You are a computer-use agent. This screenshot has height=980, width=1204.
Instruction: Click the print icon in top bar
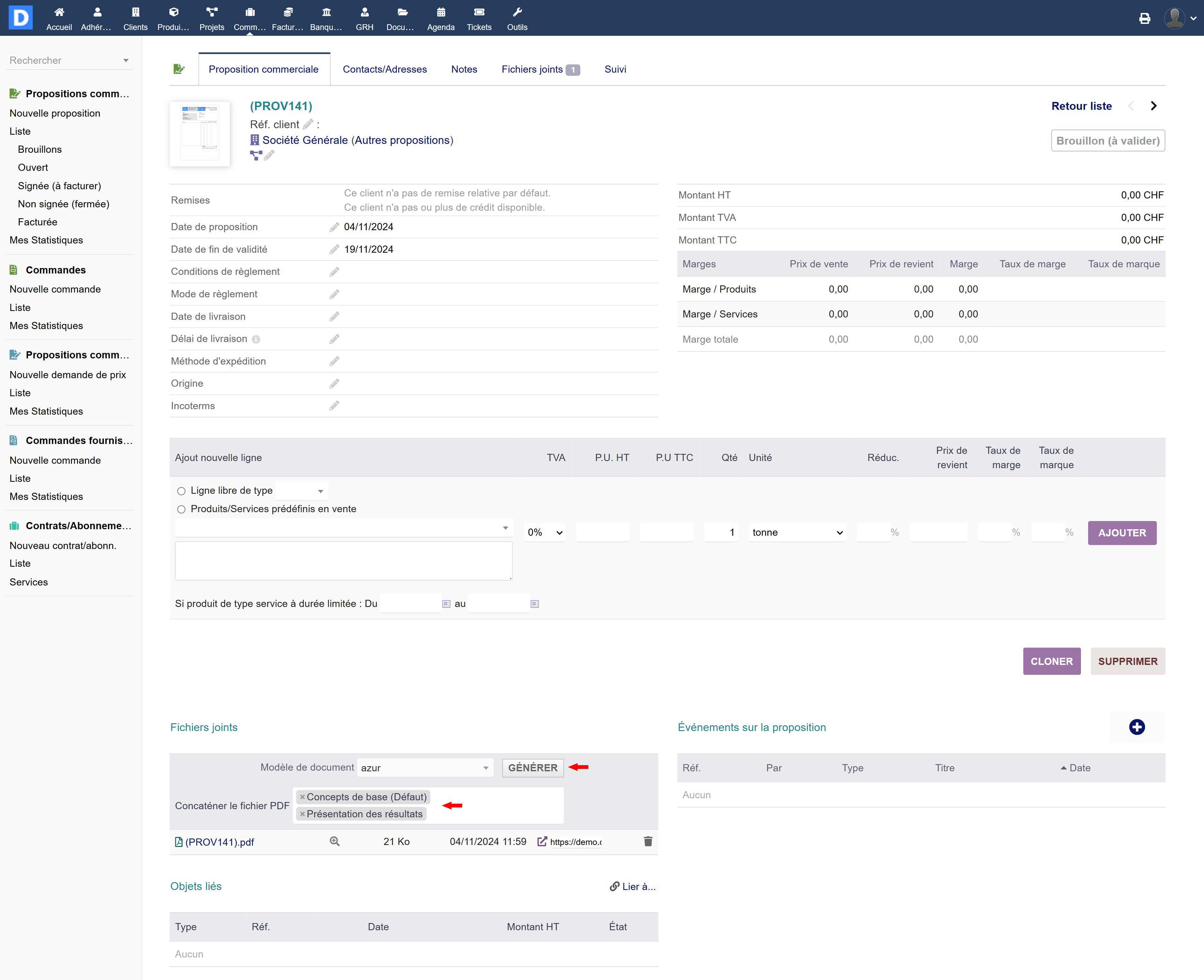tap(1144, 19)
